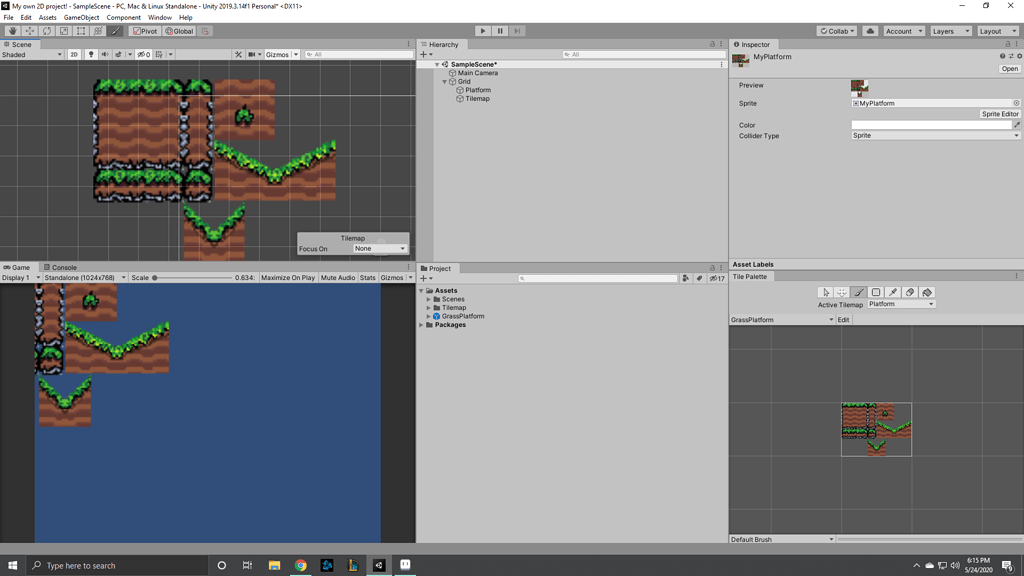Select the Hand tool in the toolbar

13,31
